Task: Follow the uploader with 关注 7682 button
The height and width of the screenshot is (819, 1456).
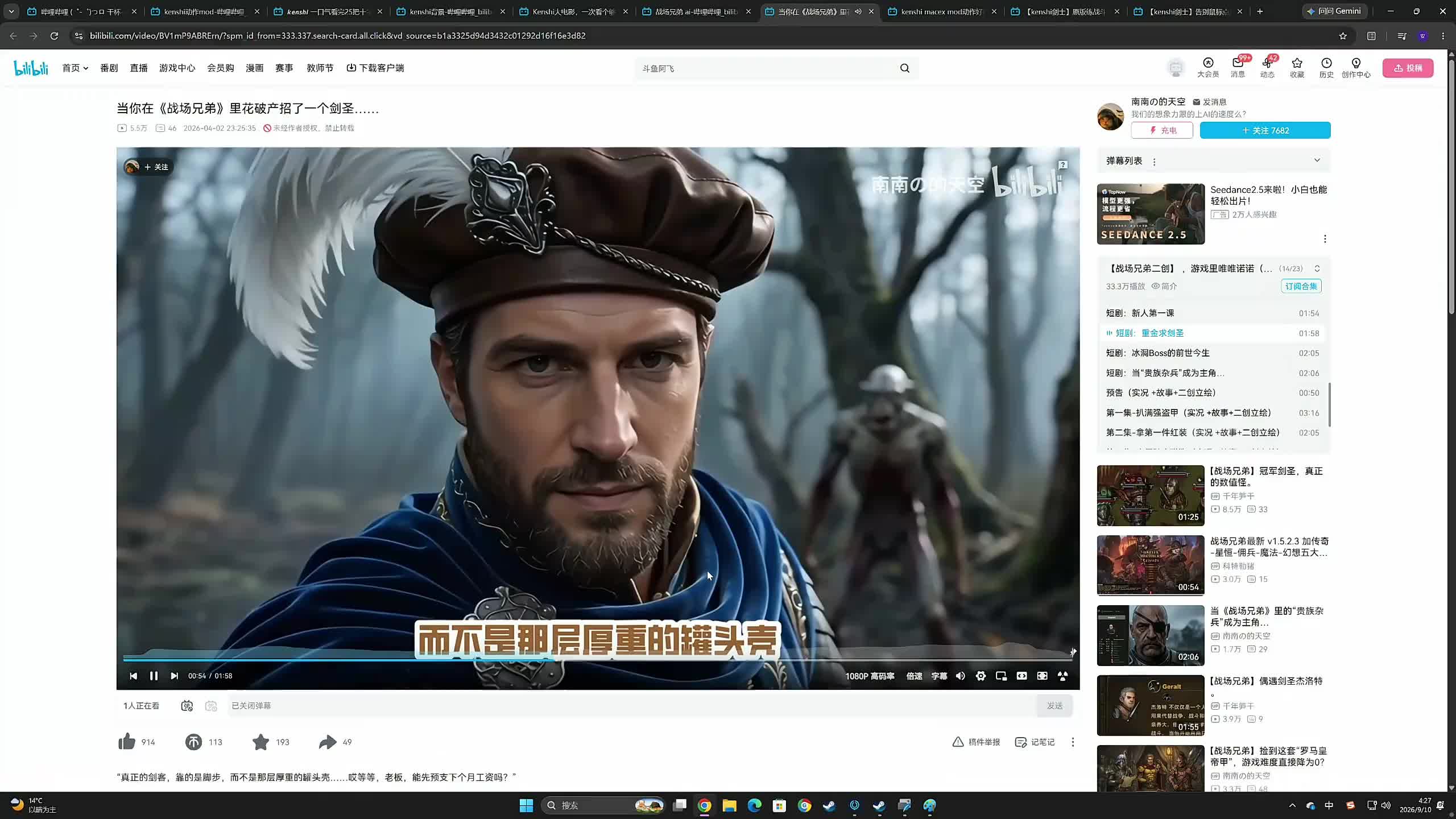Action: point(1265,130)
